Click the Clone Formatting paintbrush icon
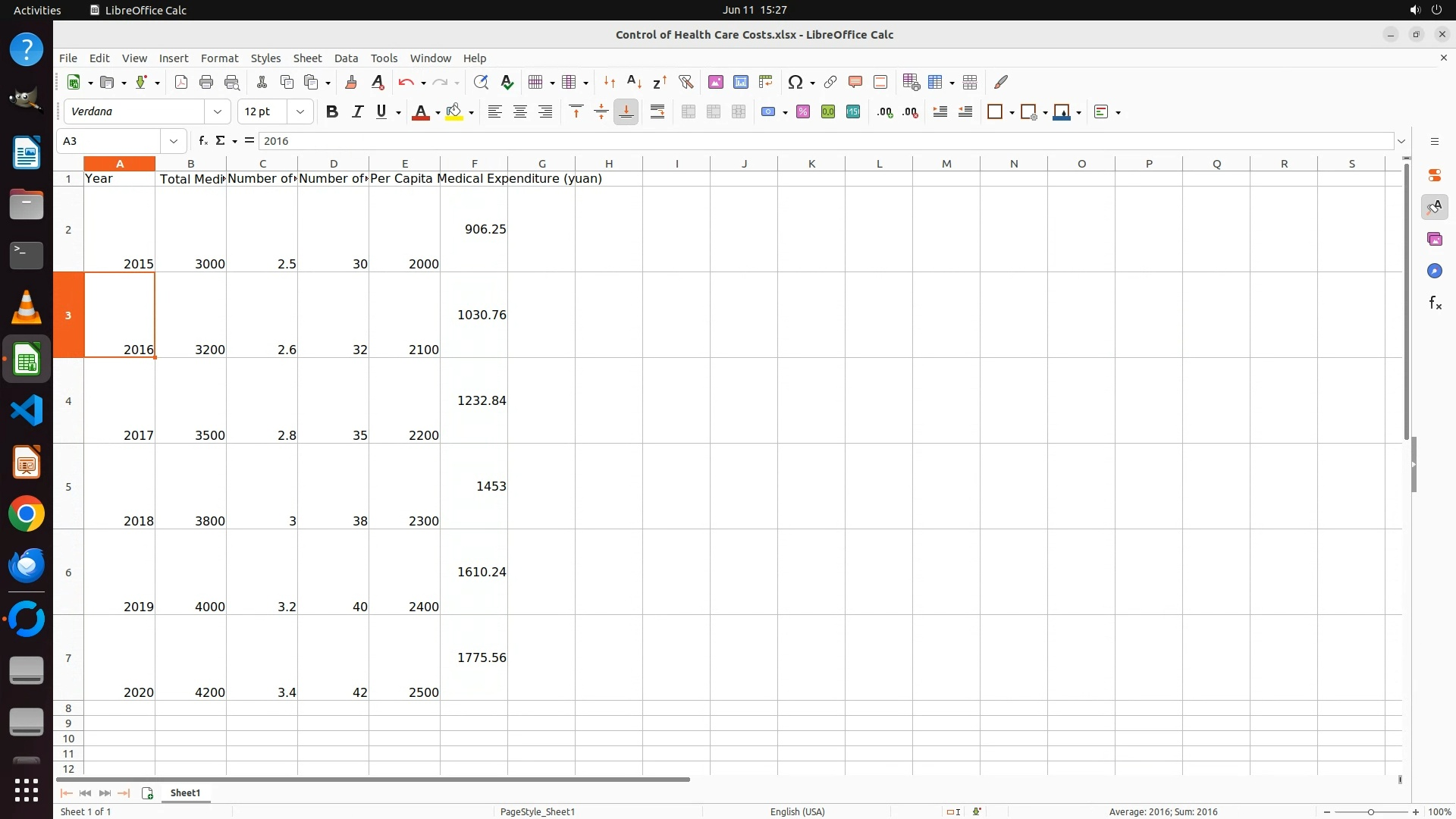 coord(351,82)
